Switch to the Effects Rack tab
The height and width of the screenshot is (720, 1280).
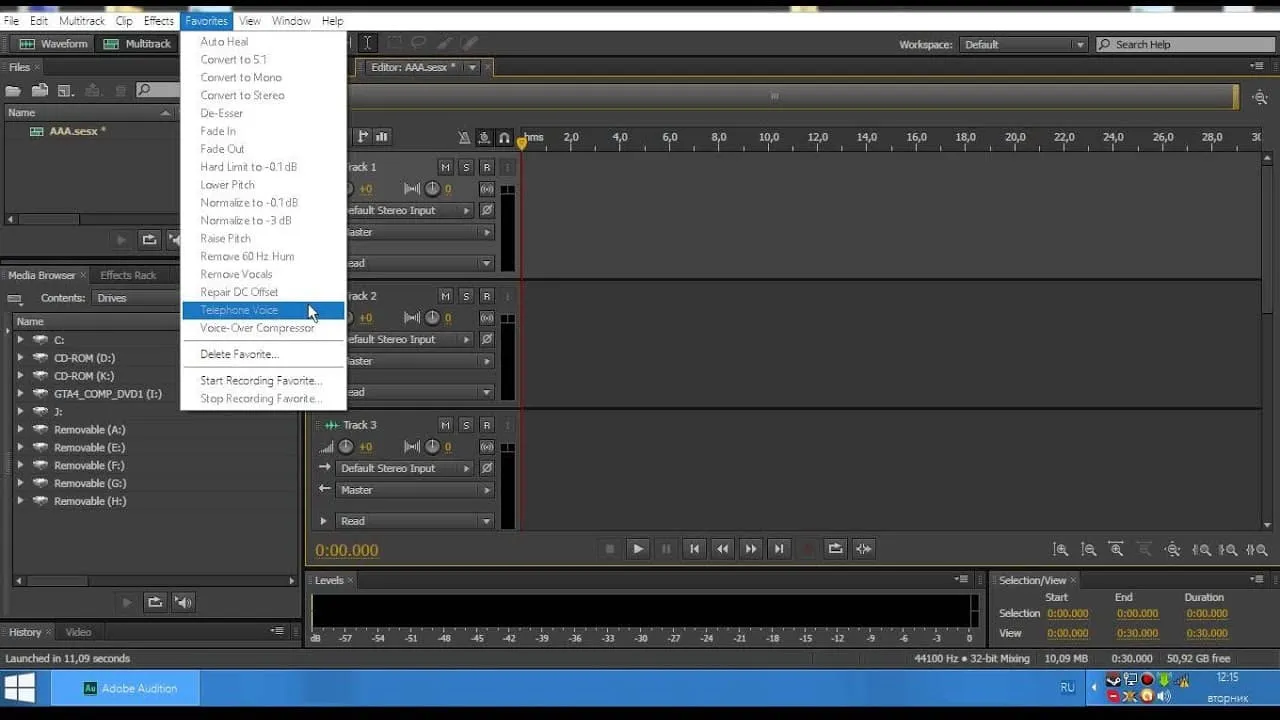(128, 275)
